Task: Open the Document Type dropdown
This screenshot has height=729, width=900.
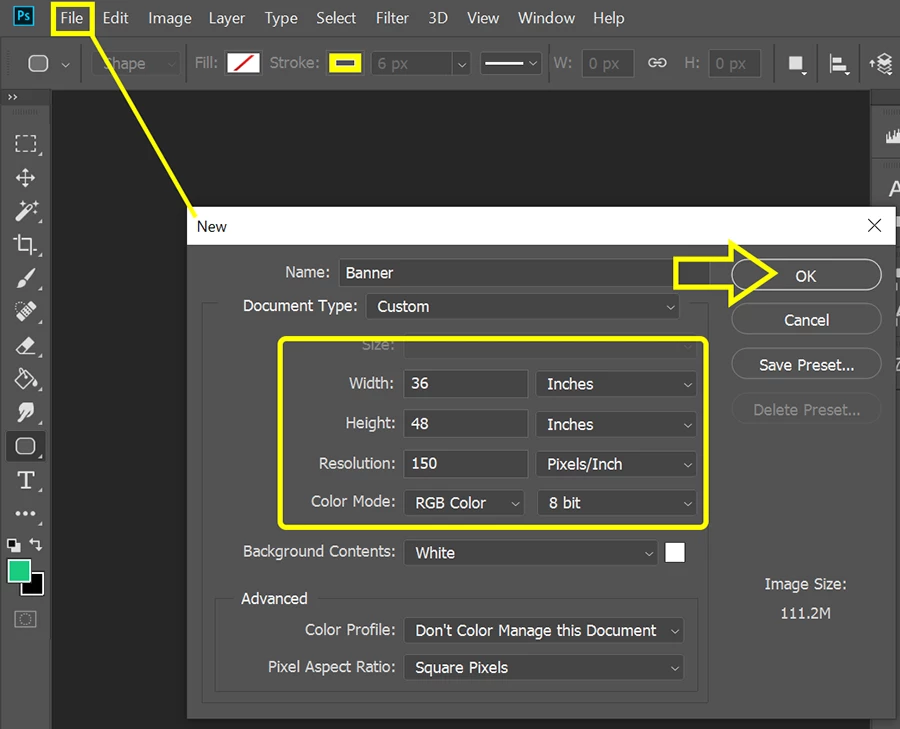Action: click(x=522, y=307)
